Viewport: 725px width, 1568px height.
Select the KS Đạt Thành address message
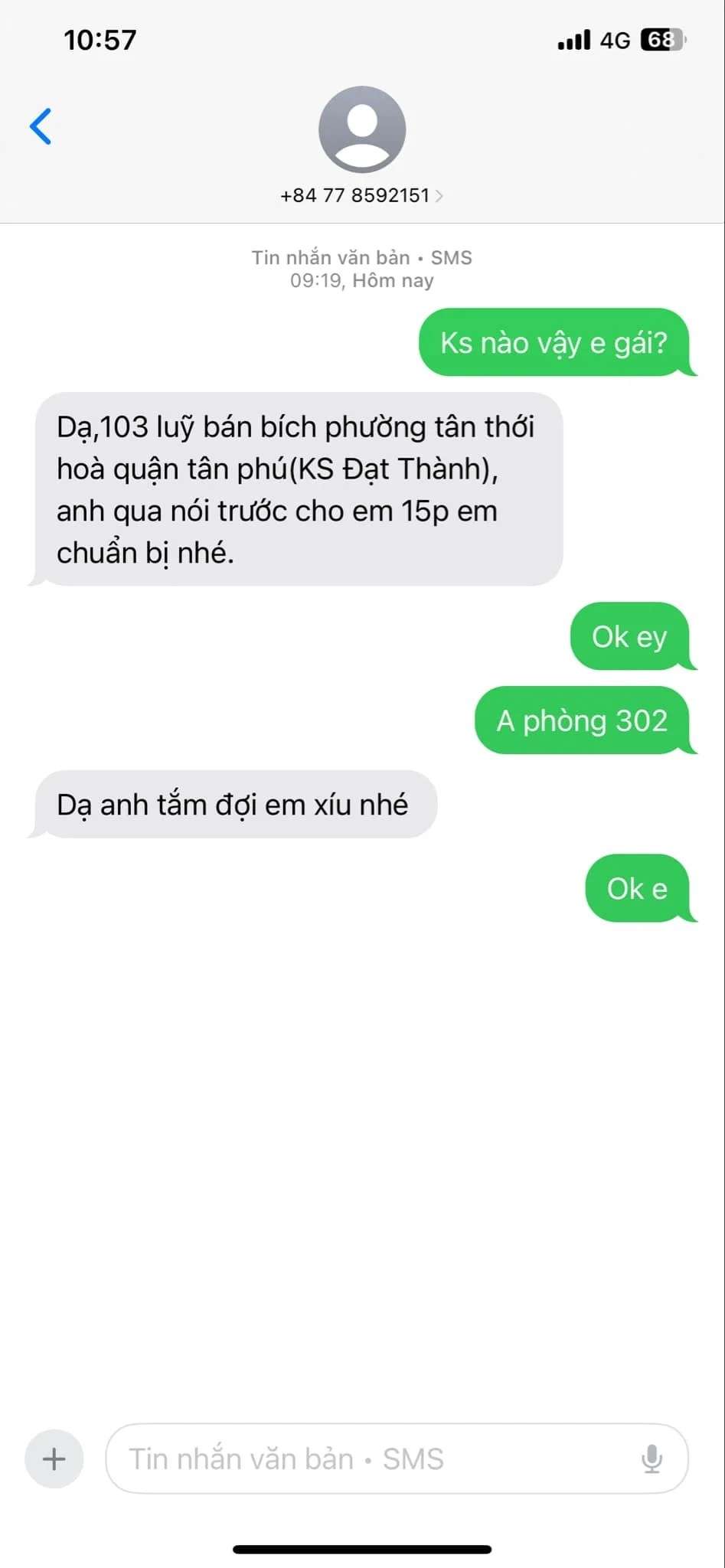[299, 489]
